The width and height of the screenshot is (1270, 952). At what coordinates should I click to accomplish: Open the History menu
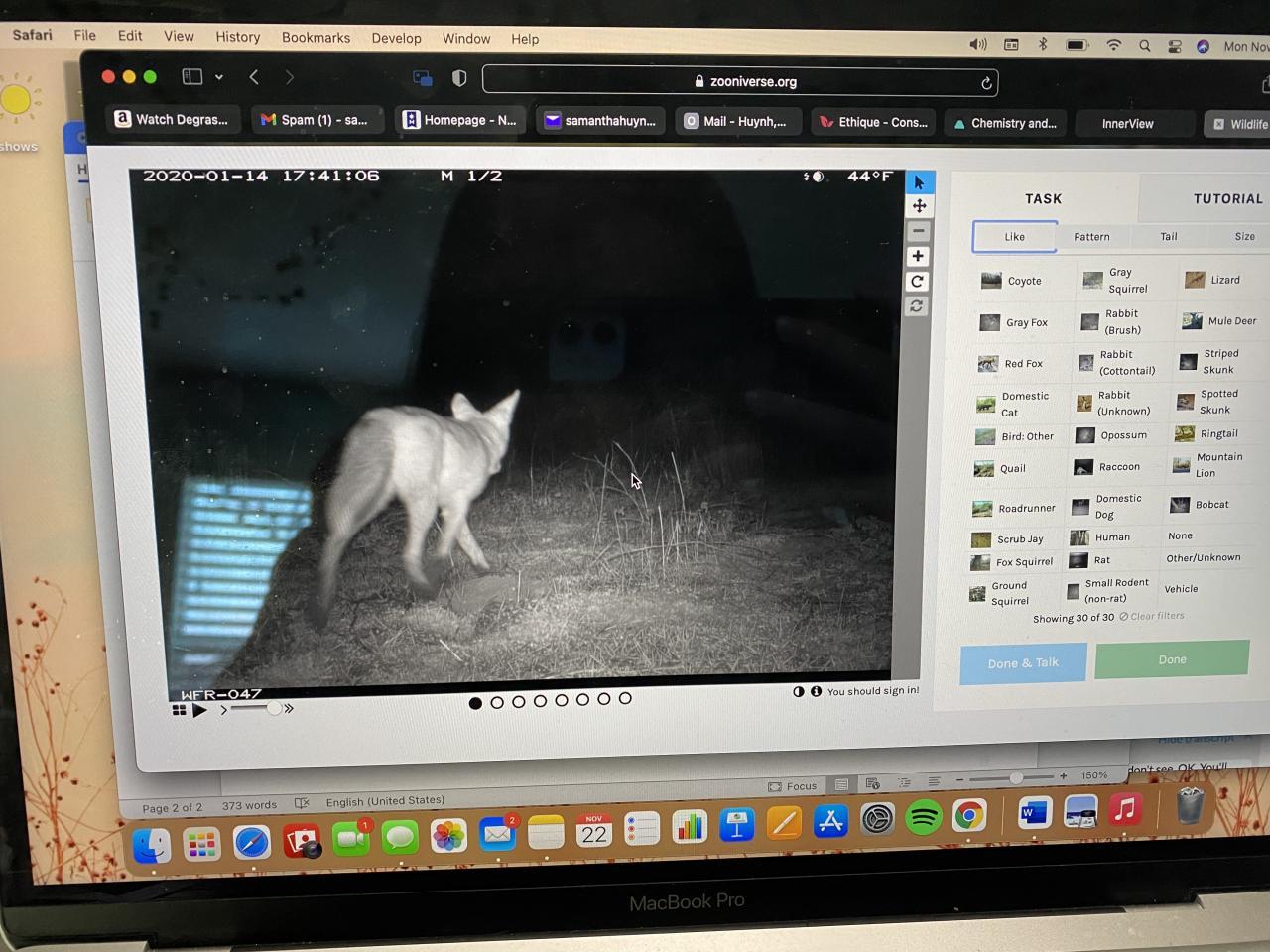(x=238, y=37)
